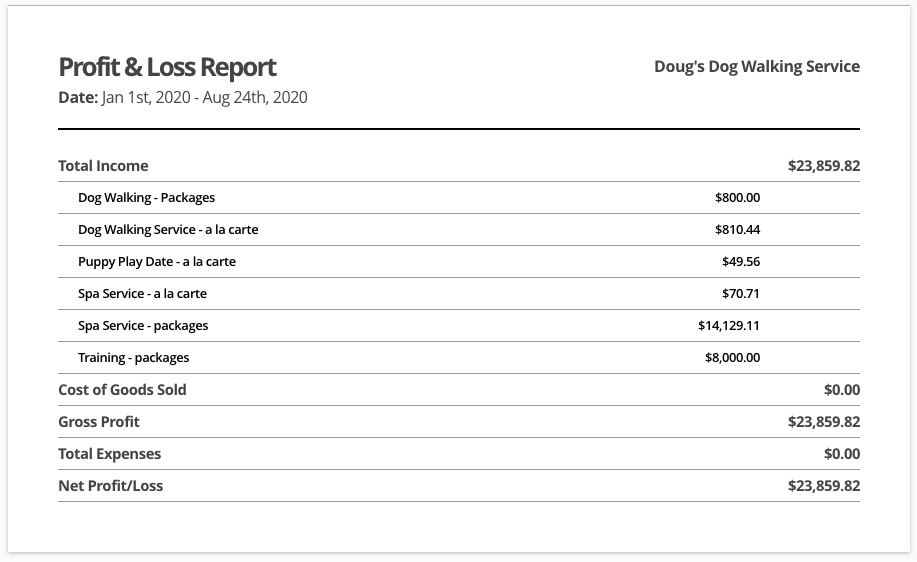The height and width of the screenshot is (562, 917).
Task: Click the Gross Profit row label
Action: [x=99, y=422]
